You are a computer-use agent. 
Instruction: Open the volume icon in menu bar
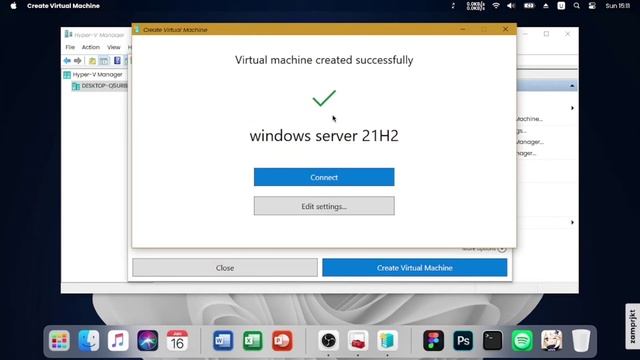click(x=511, y=6)
